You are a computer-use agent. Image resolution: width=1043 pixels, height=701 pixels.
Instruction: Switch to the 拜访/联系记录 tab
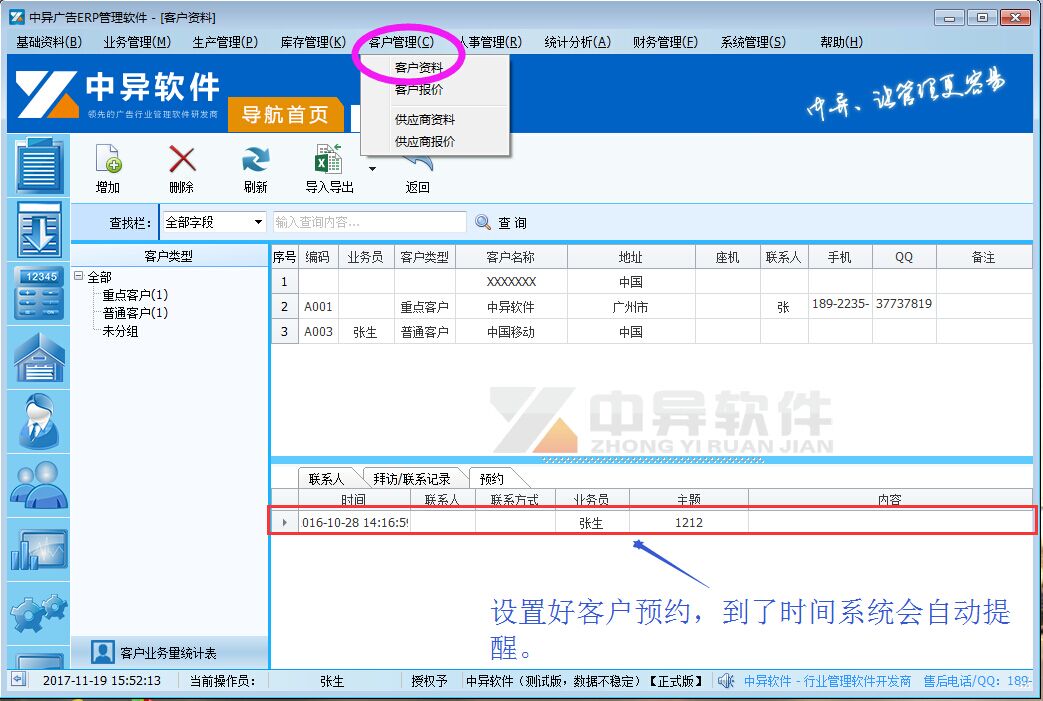click(412, 478)
